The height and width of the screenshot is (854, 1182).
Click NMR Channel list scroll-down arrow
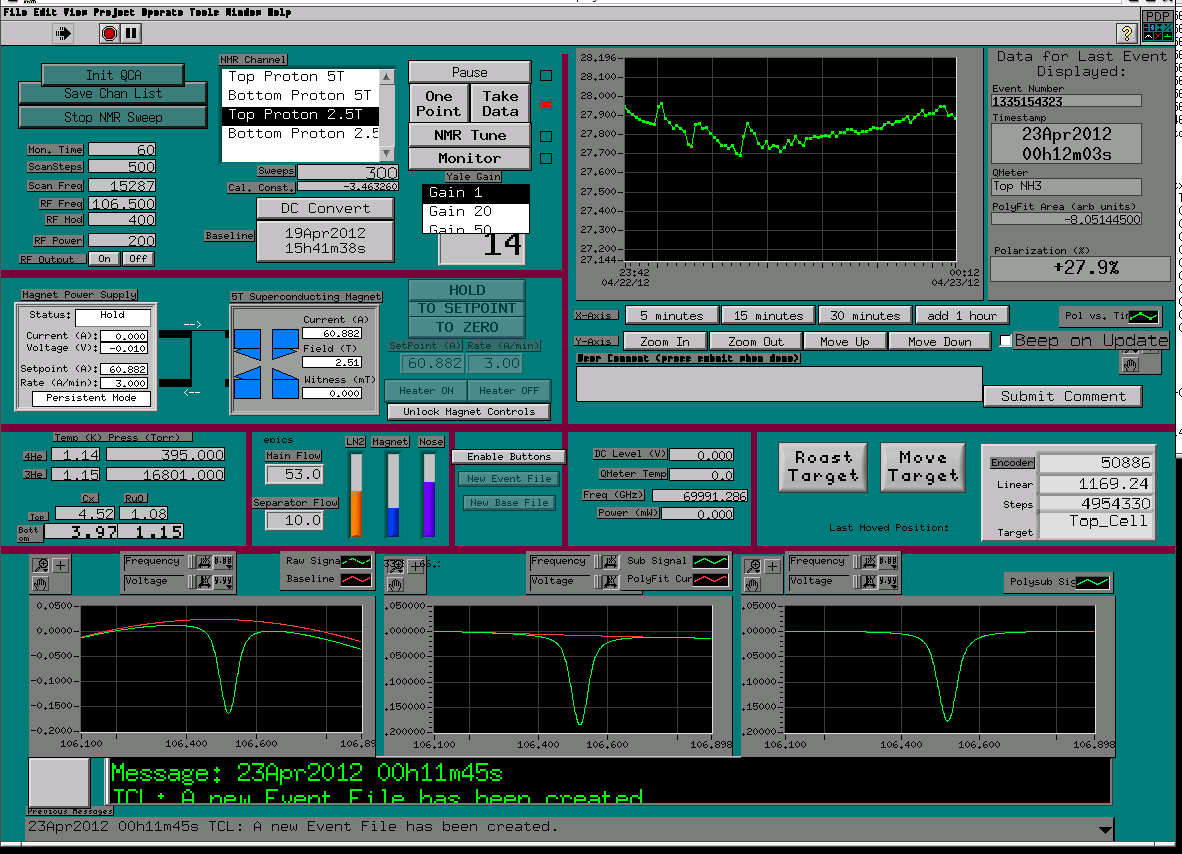[387, 153]
